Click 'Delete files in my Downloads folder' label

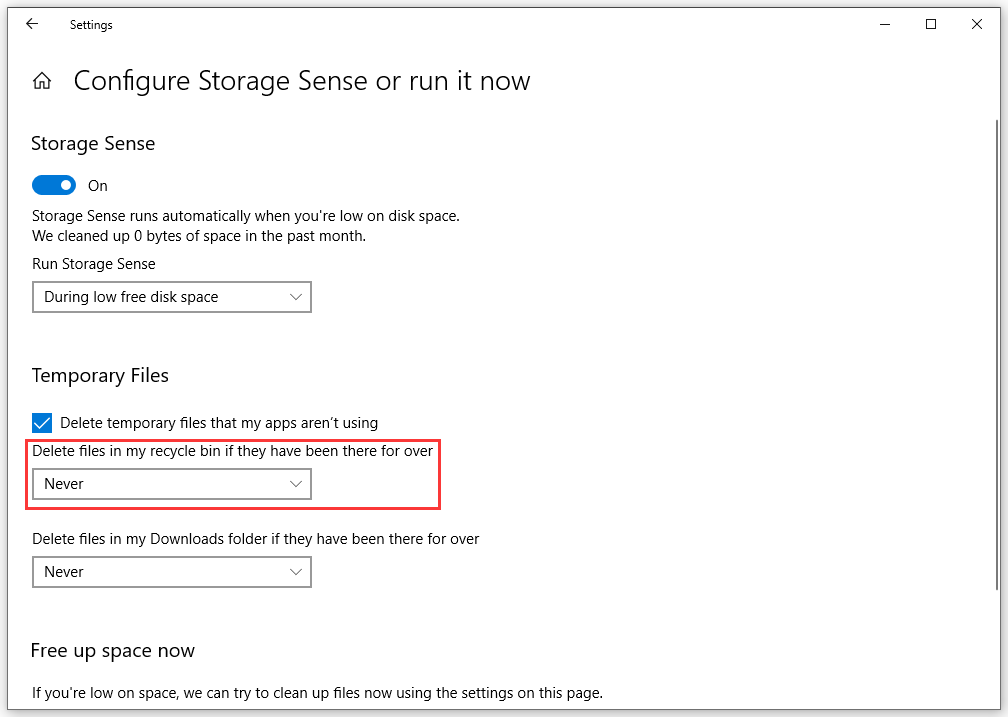(255, 539)
